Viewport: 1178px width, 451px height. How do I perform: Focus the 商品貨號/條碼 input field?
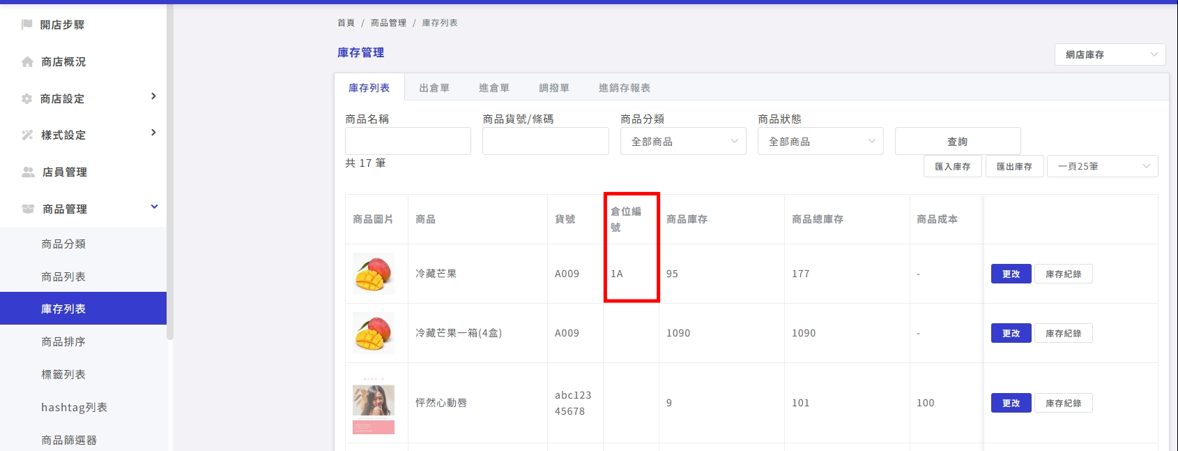[545, 141]
